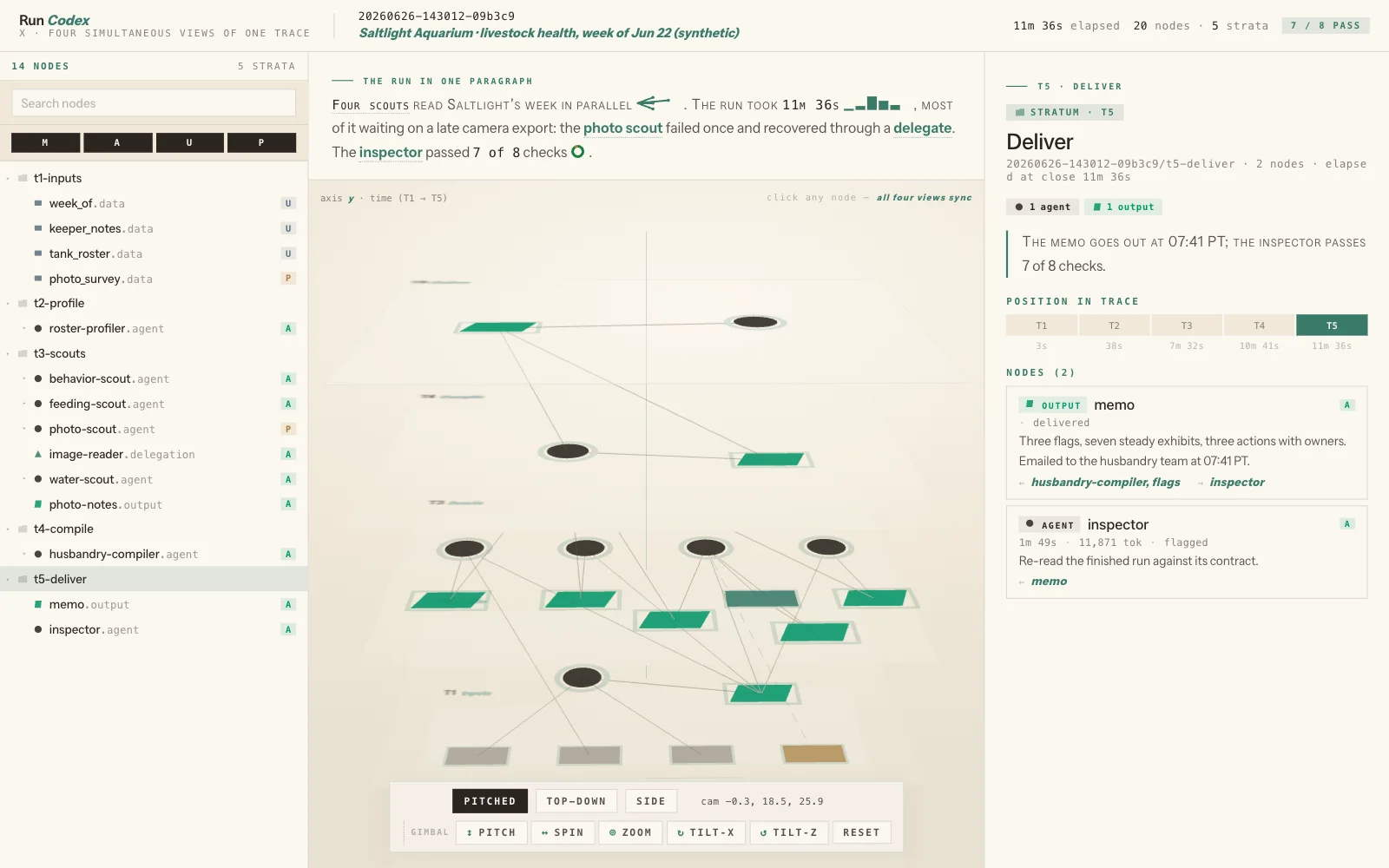Select T1 in position in trace

1042,325
